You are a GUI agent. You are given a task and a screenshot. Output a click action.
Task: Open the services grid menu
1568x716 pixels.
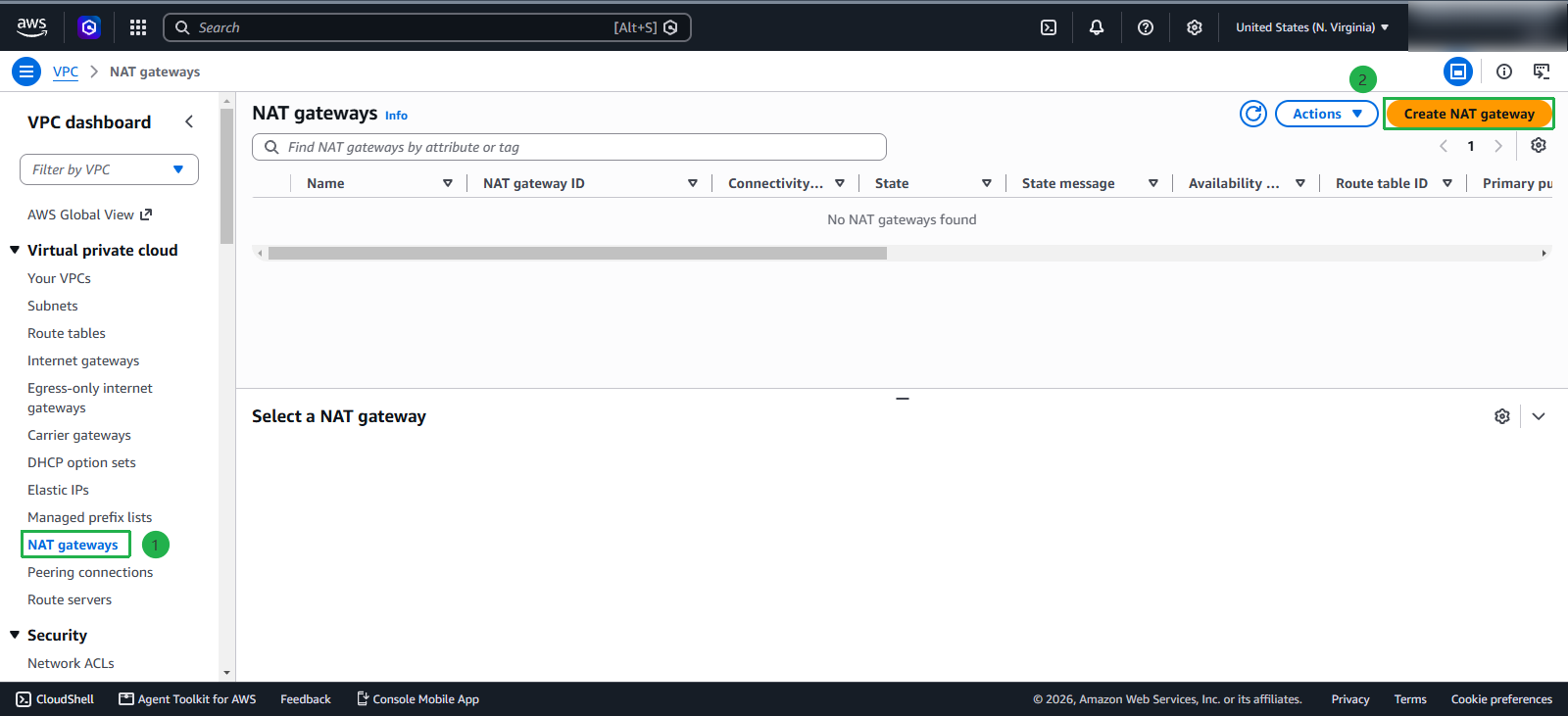(138, 27)
